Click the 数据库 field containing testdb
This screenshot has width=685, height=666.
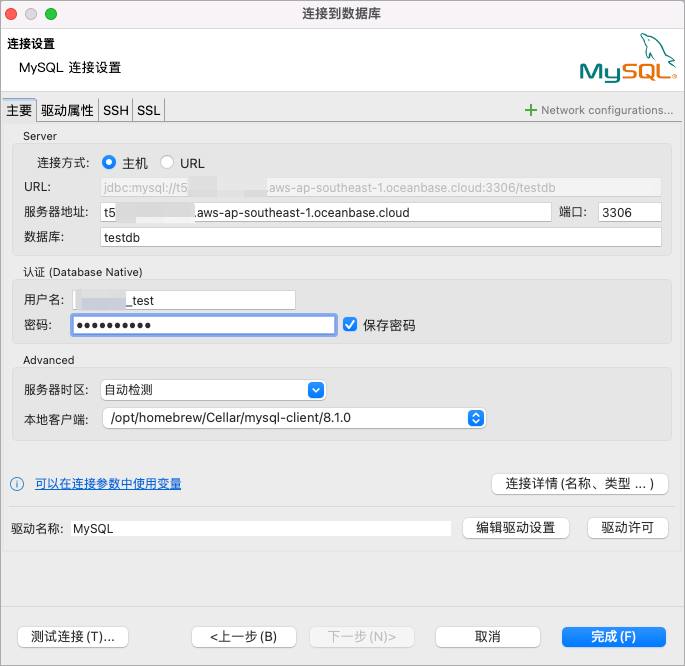[x=381, y=238]
